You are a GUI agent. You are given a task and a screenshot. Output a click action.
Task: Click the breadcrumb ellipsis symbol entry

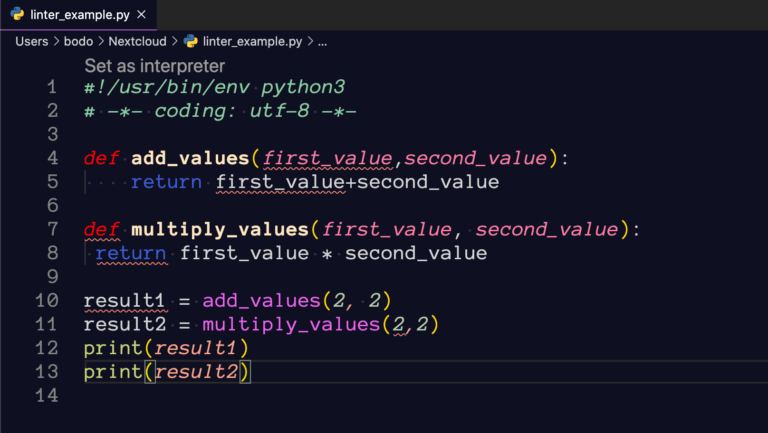(x=322, y=42)
